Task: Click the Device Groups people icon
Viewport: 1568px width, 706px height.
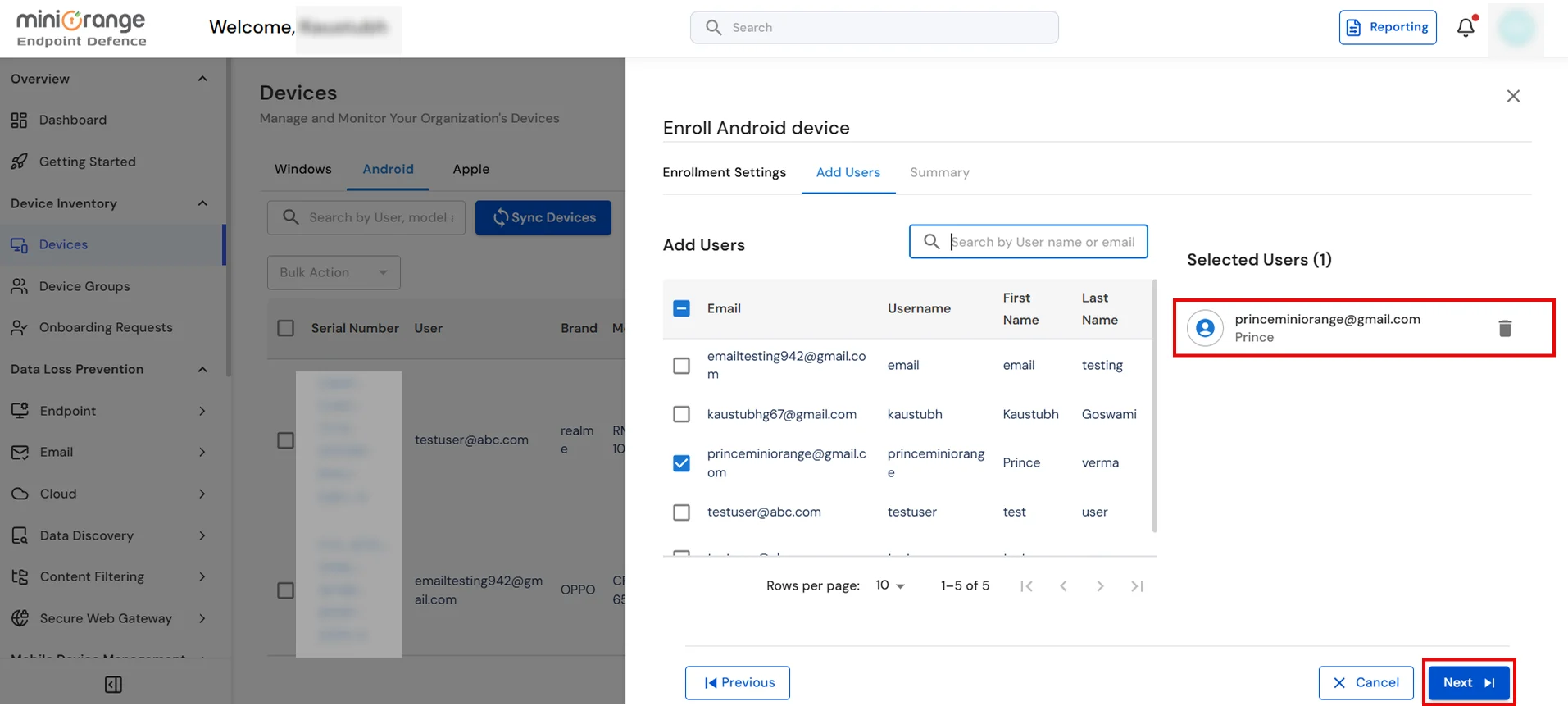Action: pos(20,286)
